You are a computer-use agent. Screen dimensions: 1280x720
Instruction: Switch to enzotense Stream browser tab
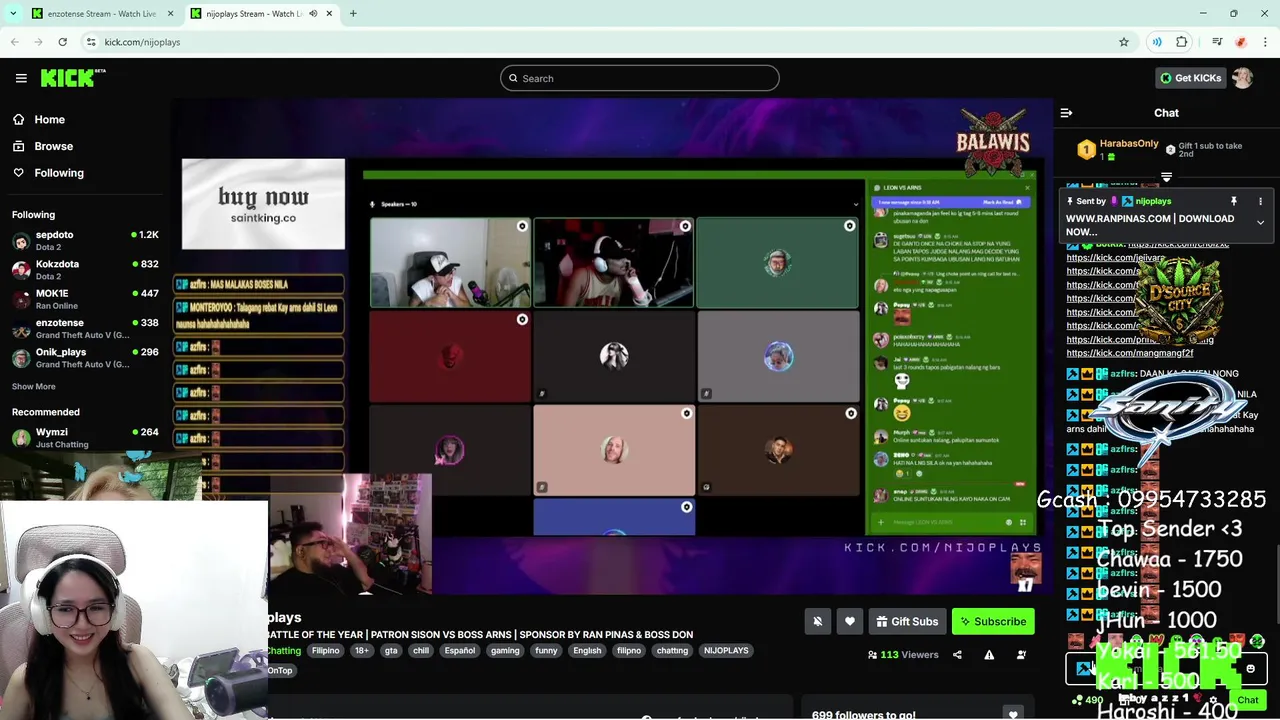pos(102,14)
